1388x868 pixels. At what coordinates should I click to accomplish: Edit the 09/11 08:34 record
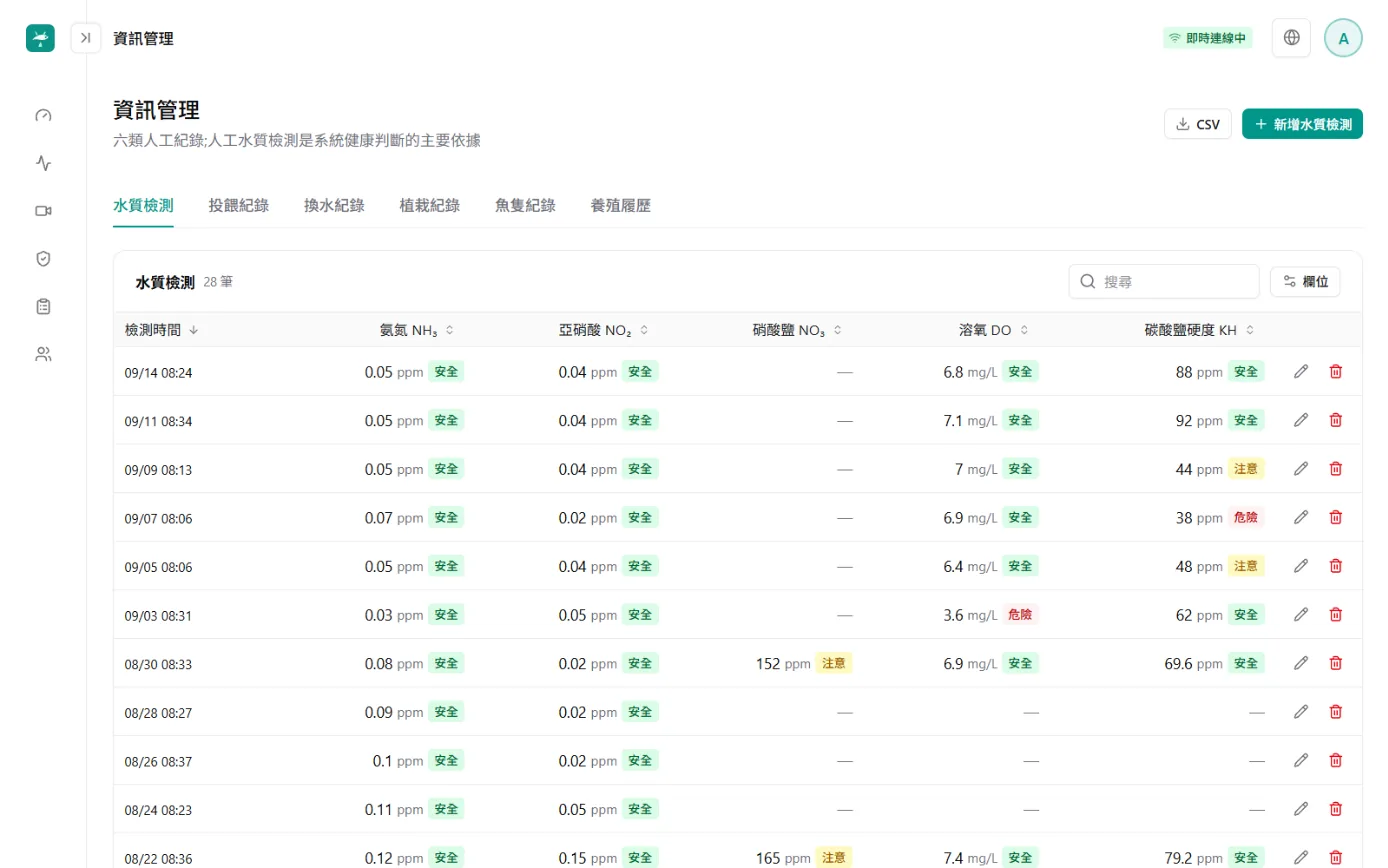pos(1301,420)
